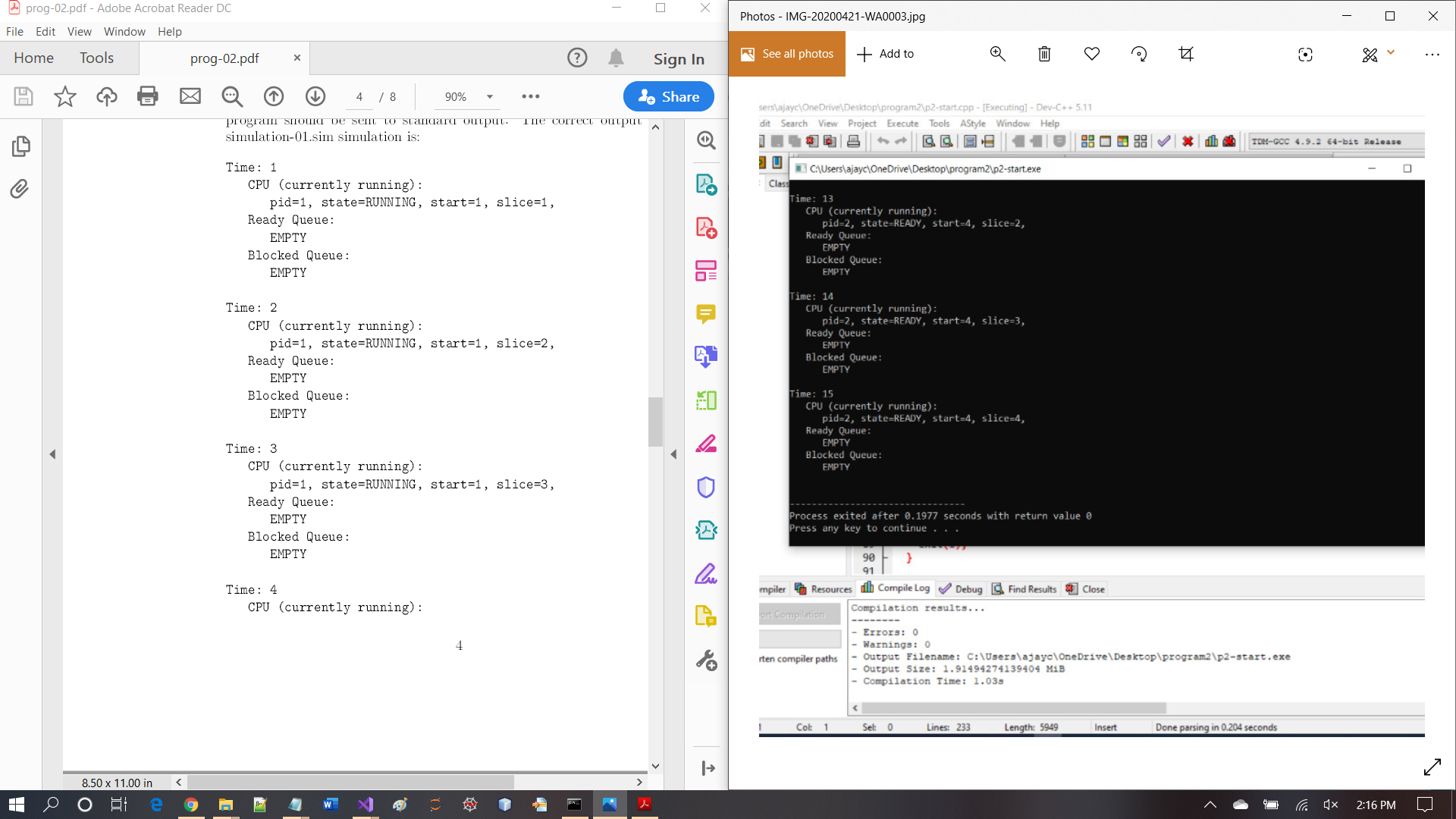Screen dimensions: 1456x819
Task: Open Acrobat Help menu
Action: pyautogui.click(x=170, y=32)
